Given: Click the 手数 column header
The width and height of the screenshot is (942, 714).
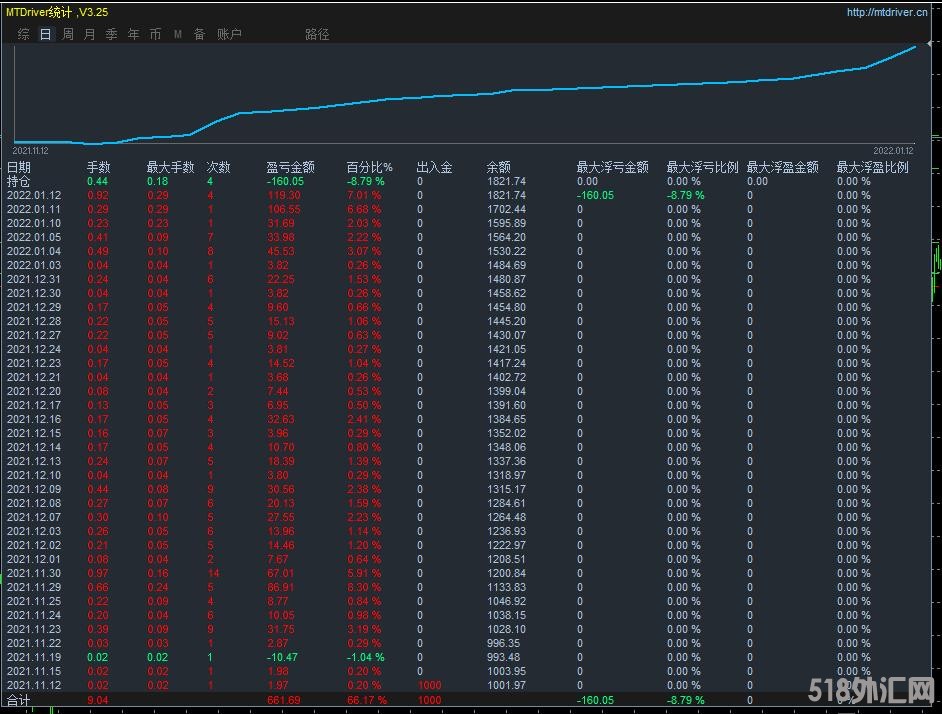Looking at the screenshot, I should click(99, 167).
